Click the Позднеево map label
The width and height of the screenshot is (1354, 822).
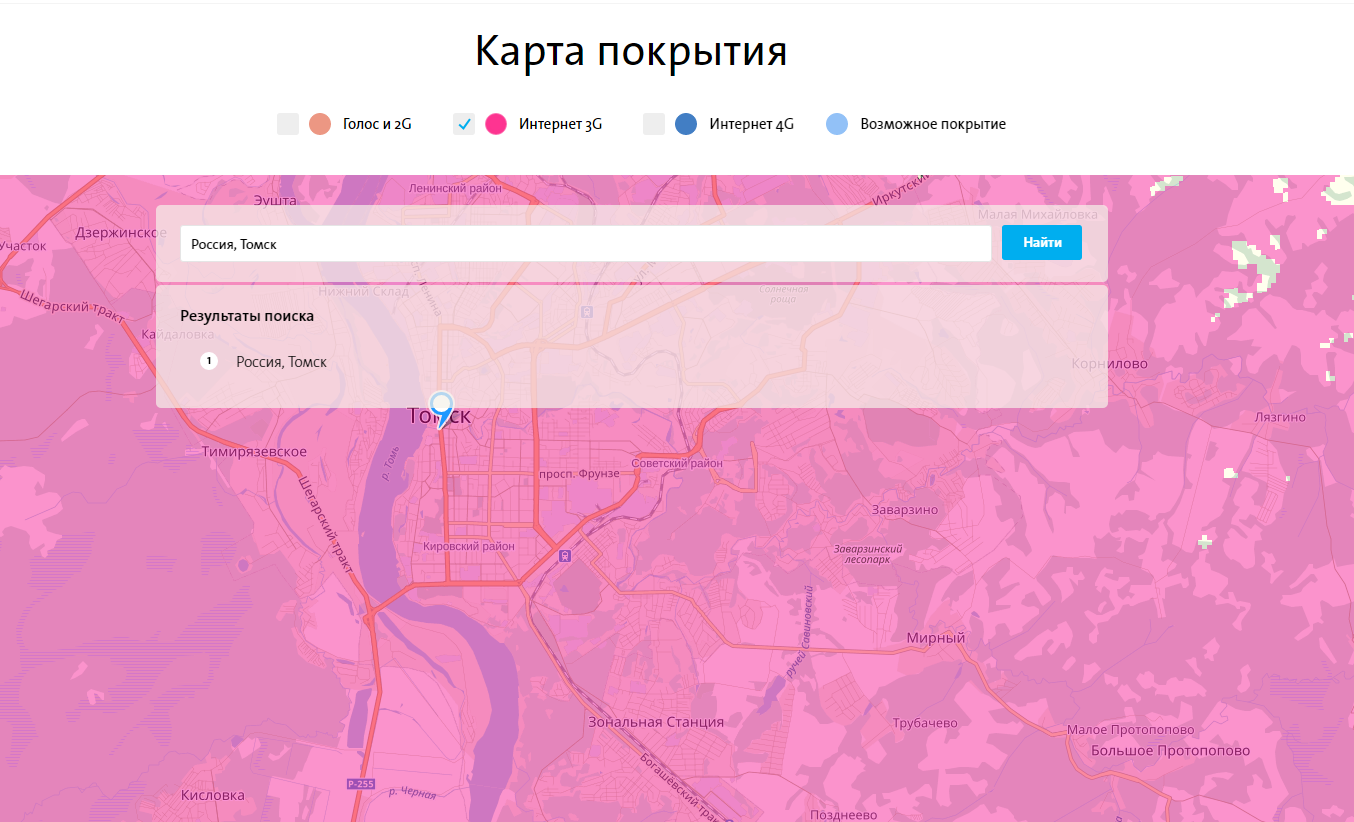844,815
